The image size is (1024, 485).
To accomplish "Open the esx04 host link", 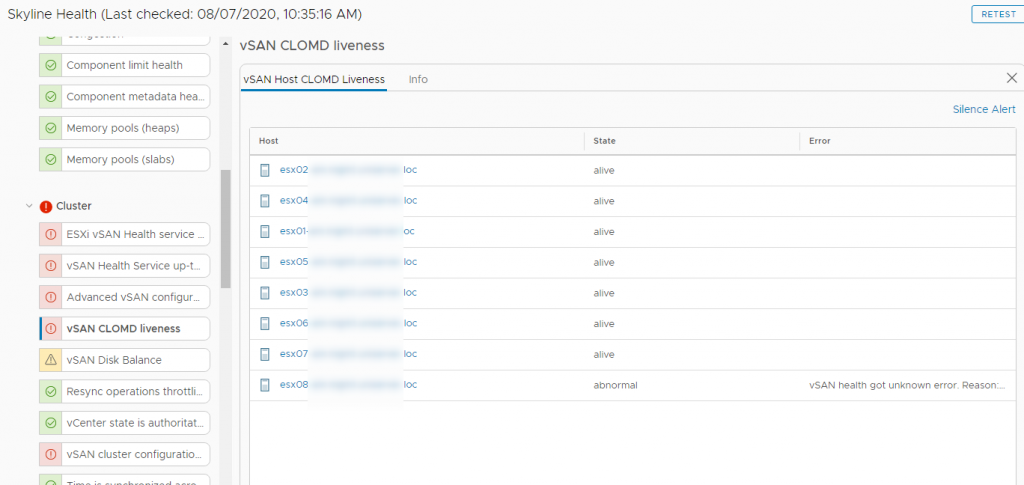I will tap(348, 201).
